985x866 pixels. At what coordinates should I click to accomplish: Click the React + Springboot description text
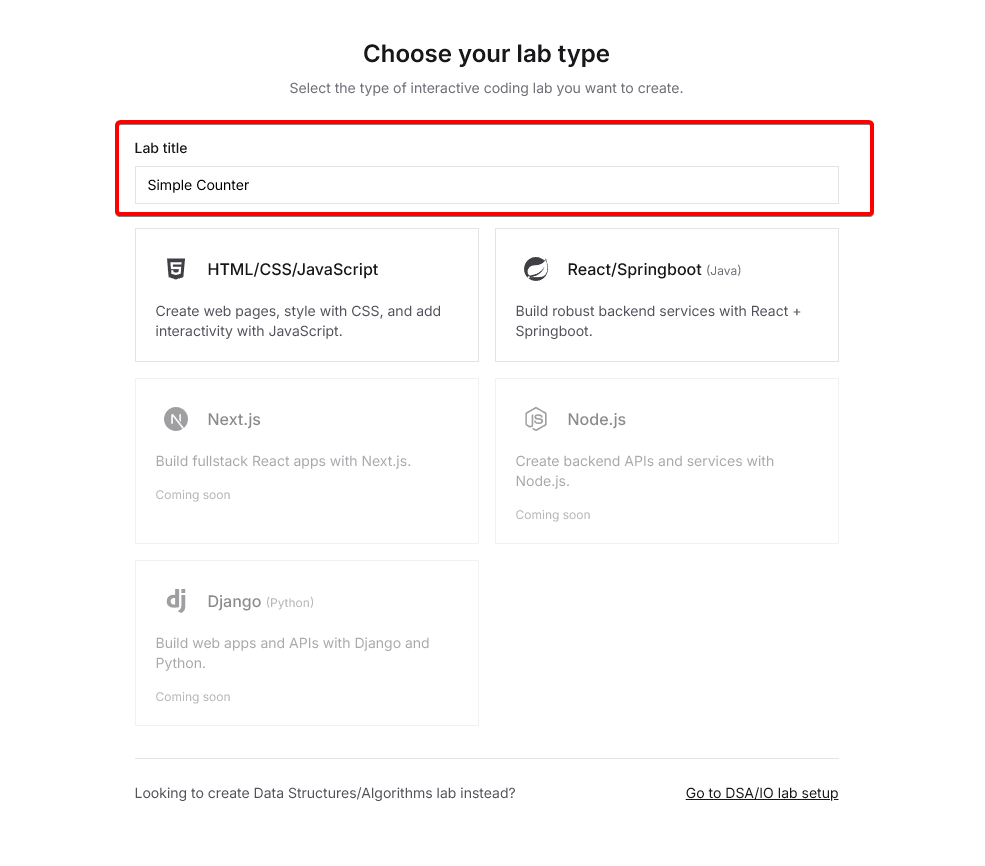click(657, 321)
